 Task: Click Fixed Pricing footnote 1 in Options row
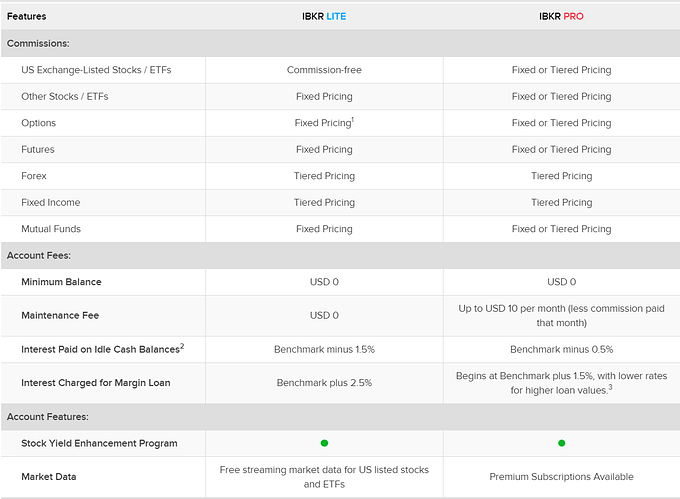click(x=324, y=123)
